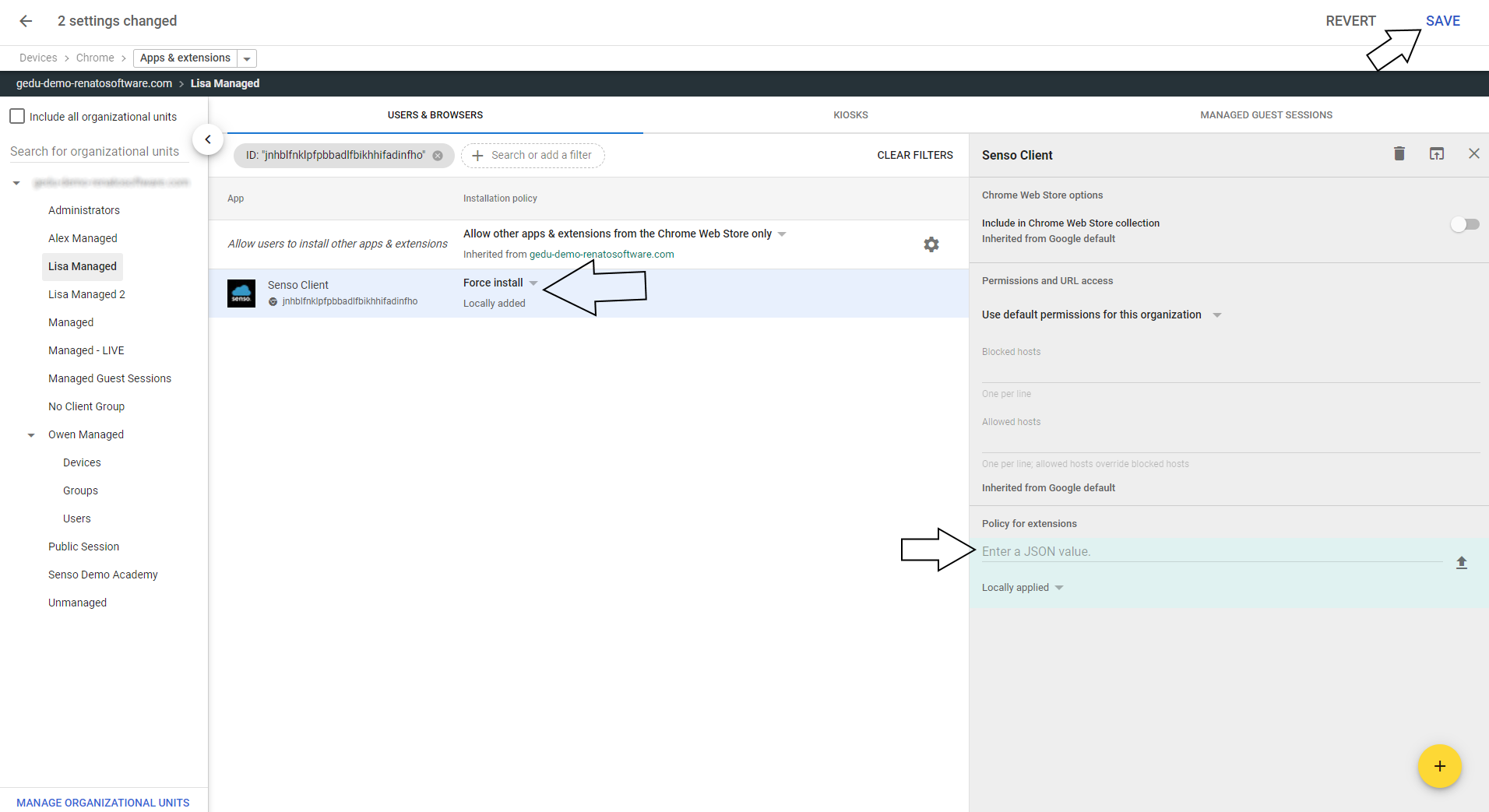
Task: Focus the organizational units search field
Action: pos(98,151)
